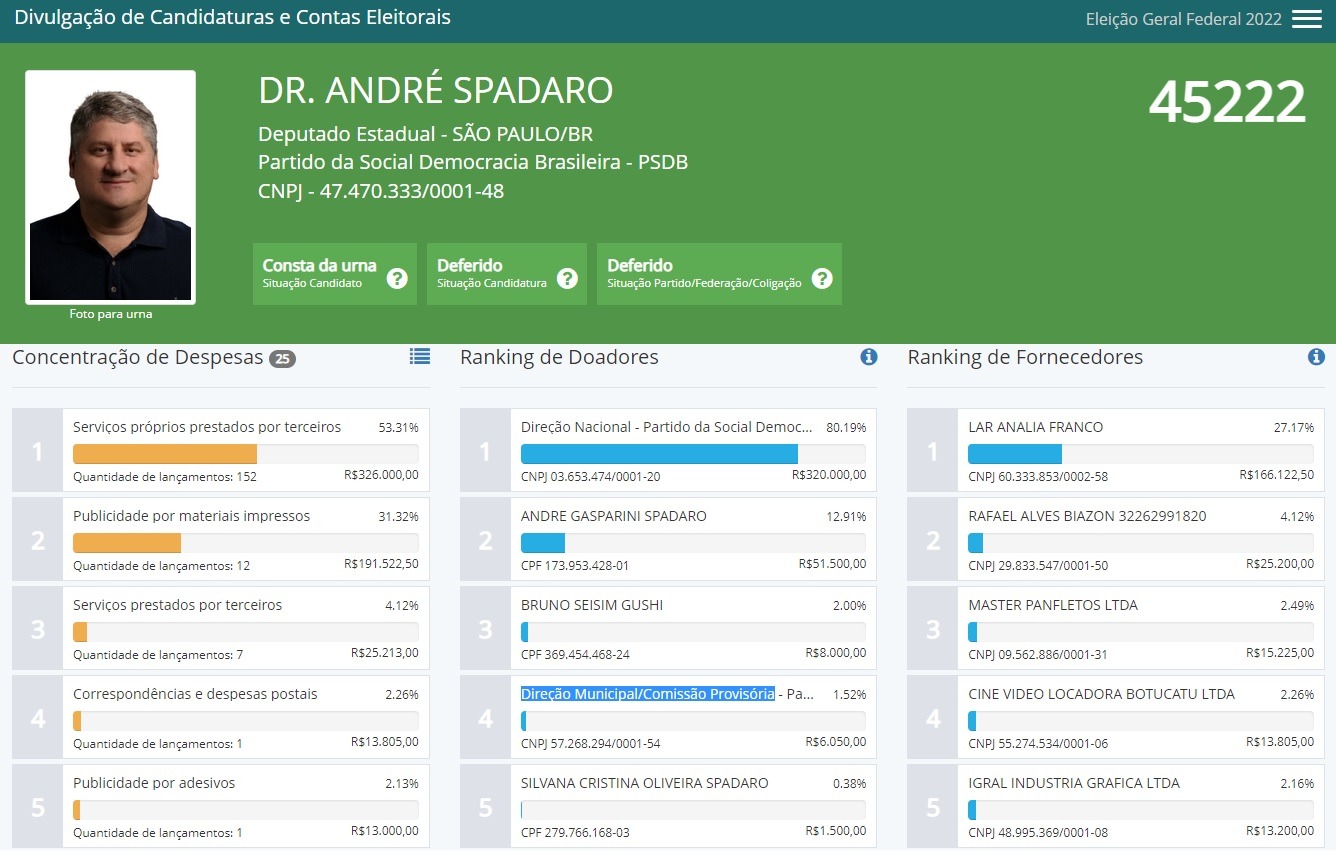Image resolution: width=1336 pixels, height=856 pixels.
Task: Open ANDRE GASPARINI SPADARO donor entry
Action: pos(613,516)
